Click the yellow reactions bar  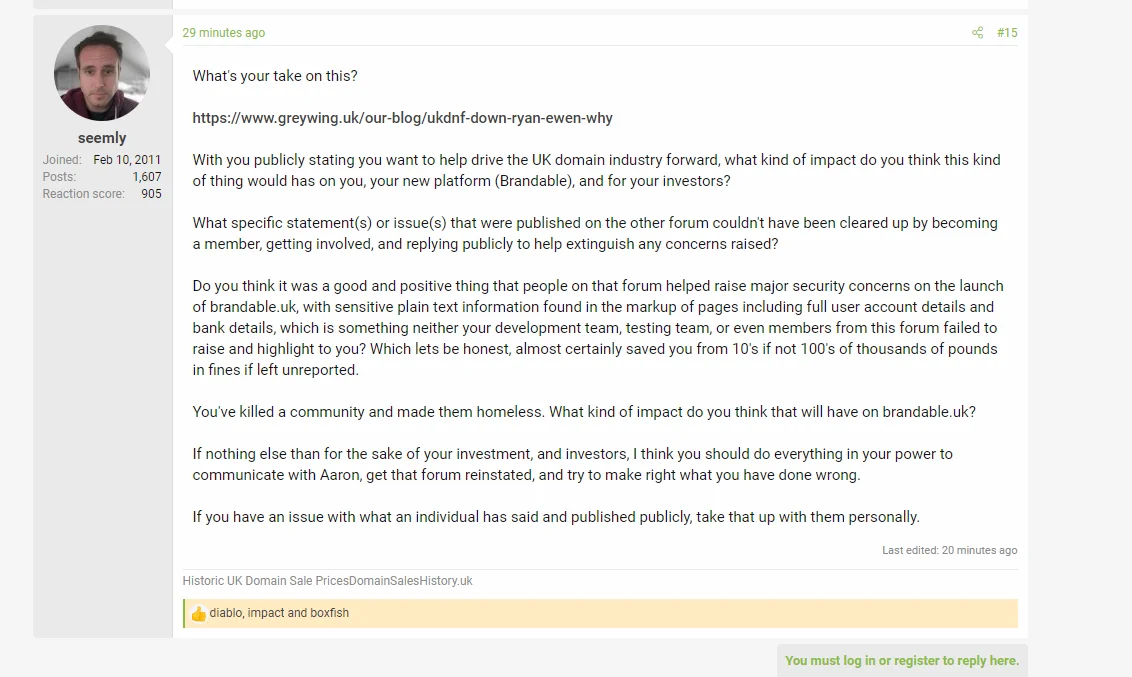[600, 613]
